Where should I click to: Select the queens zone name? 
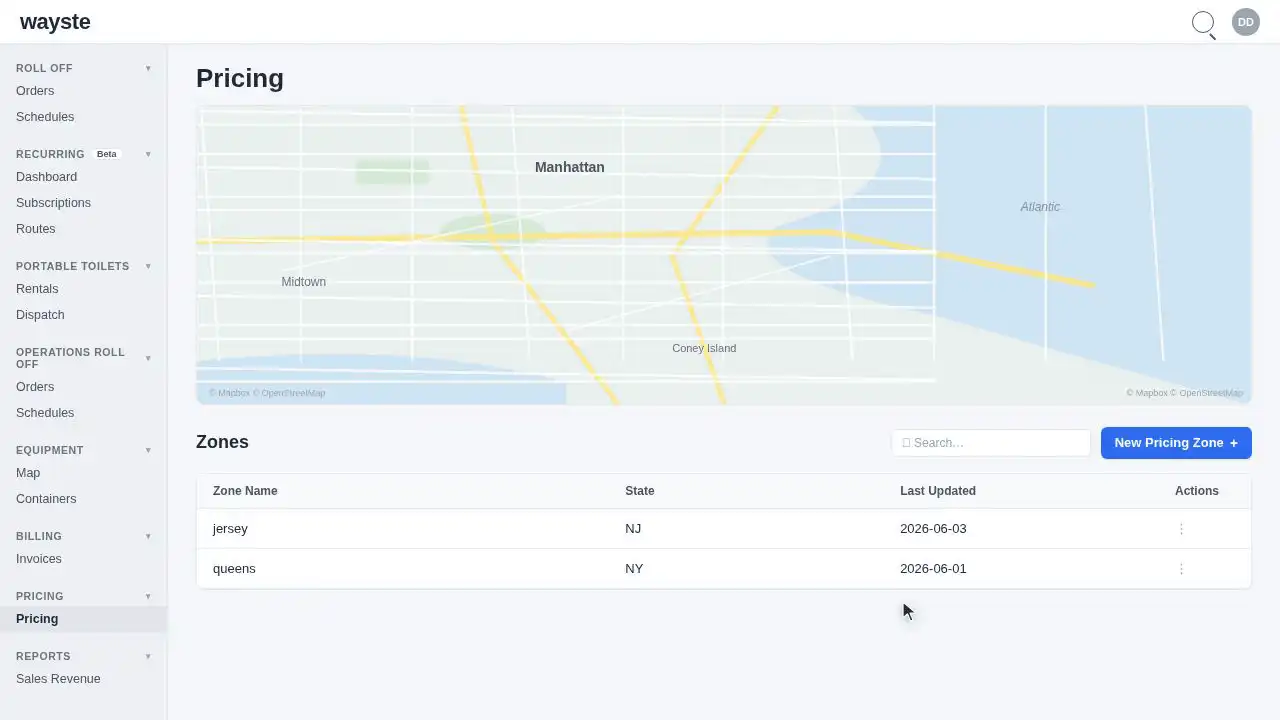click(234, 569)
